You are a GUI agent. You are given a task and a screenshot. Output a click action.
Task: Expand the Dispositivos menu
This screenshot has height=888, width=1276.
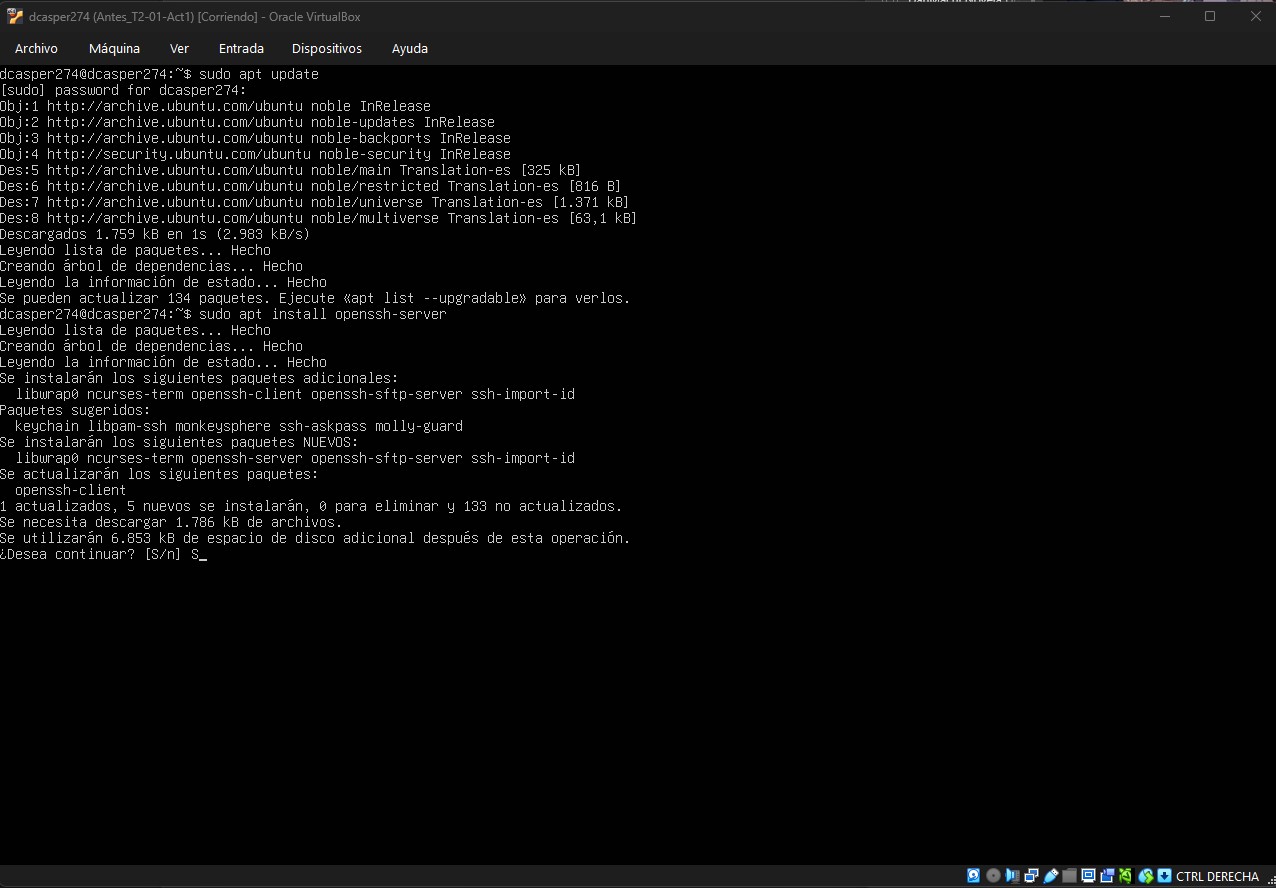(x=327, y=48)
